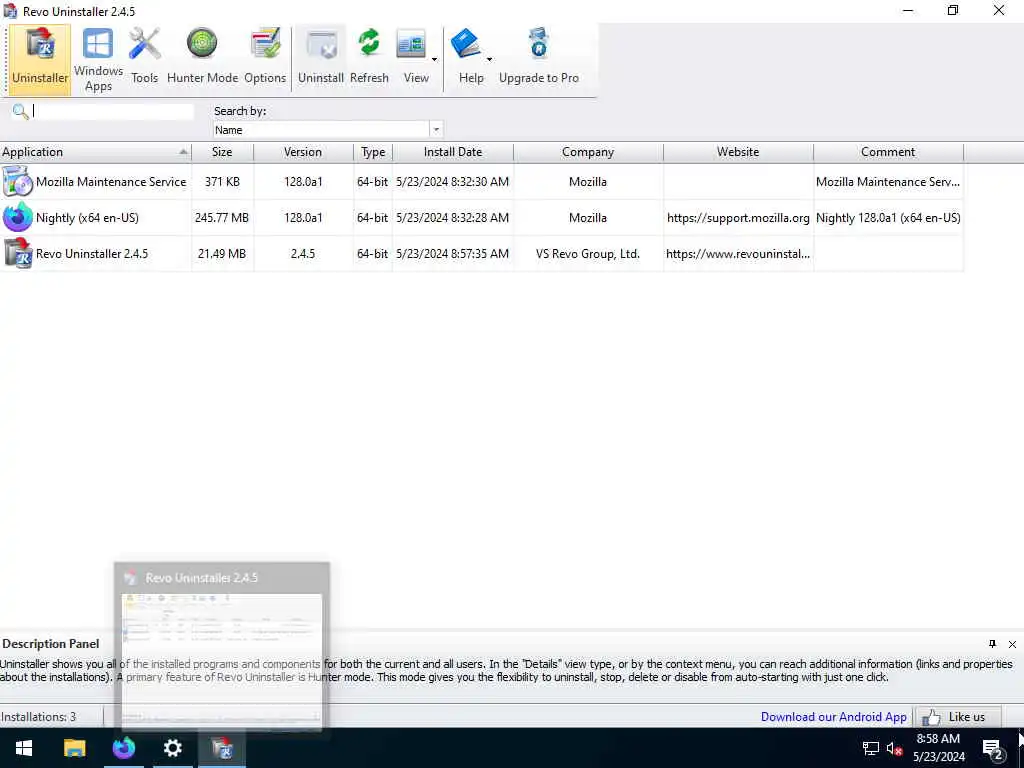Expand the Help dropdown arrow
This screenshot has height=768, width=1024.
[x=489, y=60]
